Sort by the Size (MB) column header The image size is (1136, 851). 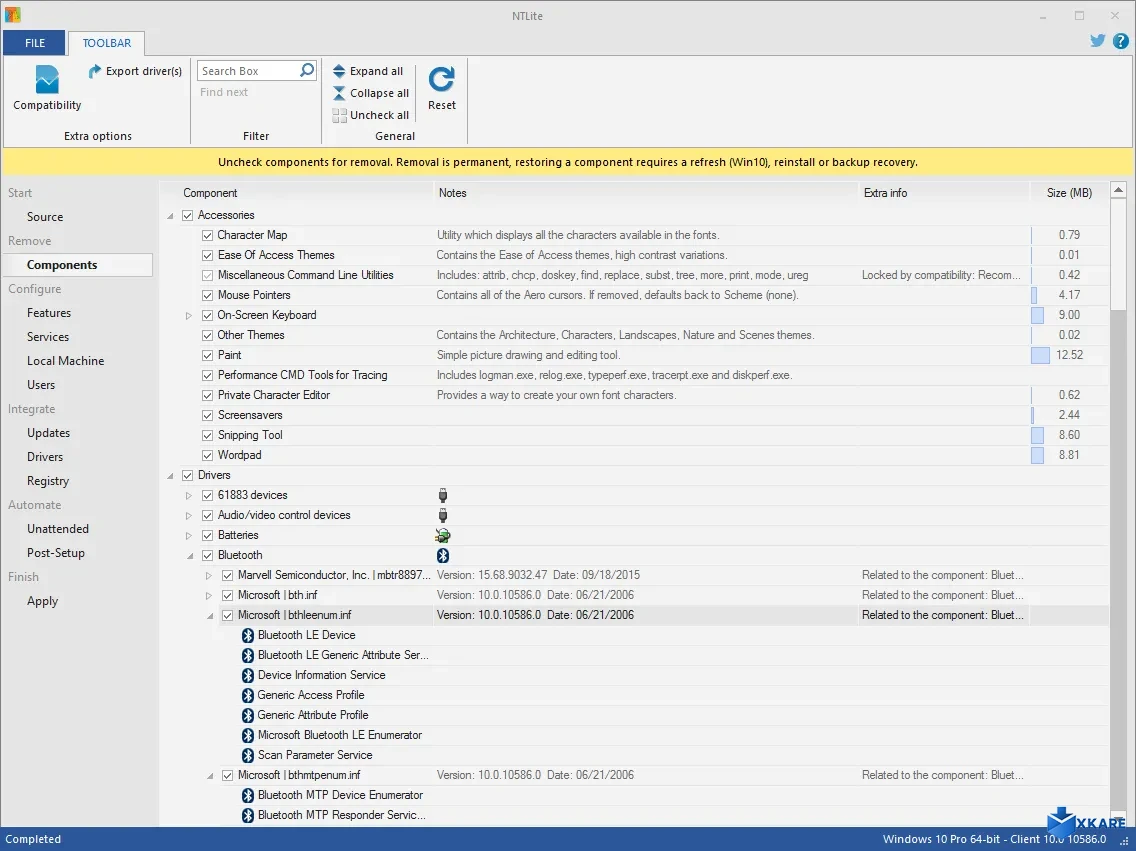(1069, 193)
